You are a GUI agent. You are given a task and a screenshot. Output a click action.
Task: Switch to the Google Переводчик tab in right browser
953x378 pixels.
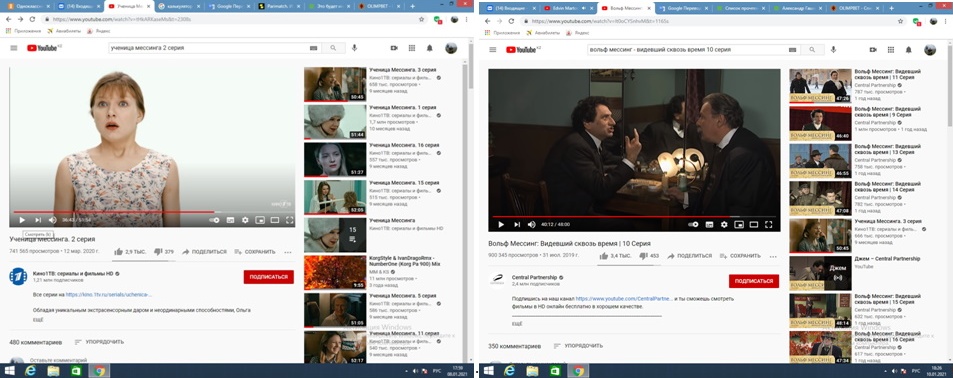684,9
